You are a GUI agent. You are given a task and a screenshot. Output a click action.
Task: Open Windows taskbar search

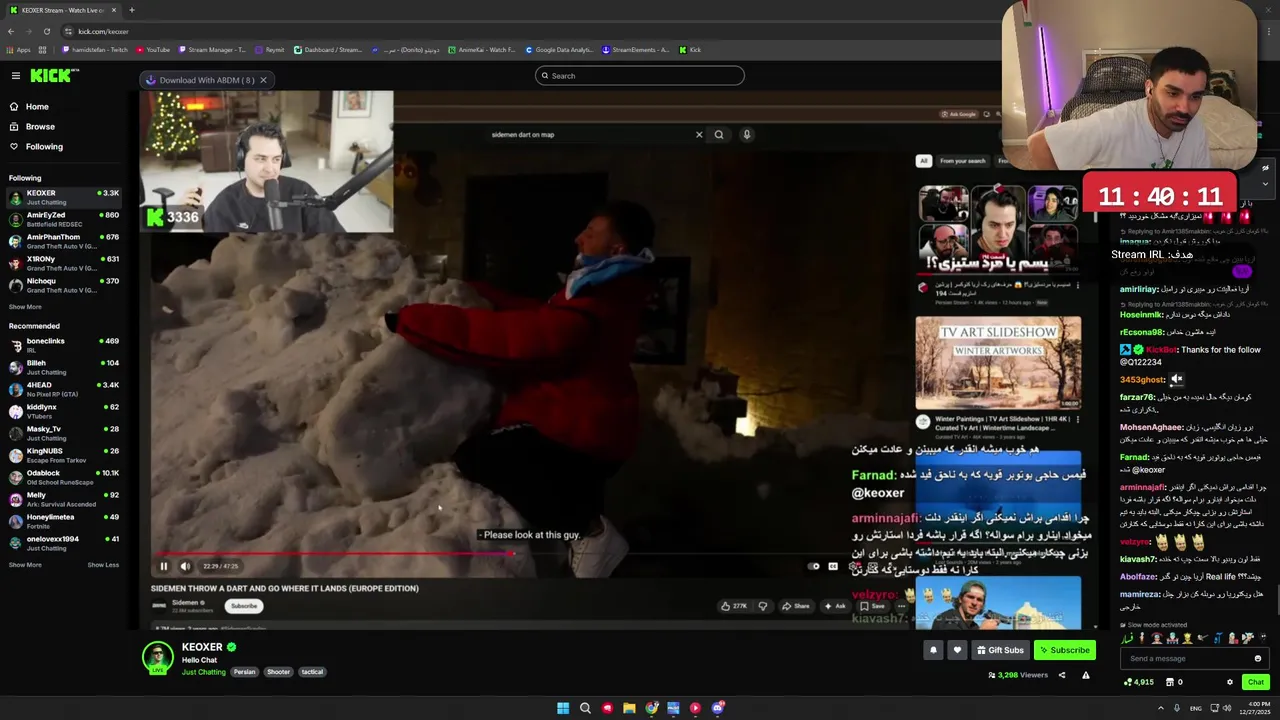point(585,708)
